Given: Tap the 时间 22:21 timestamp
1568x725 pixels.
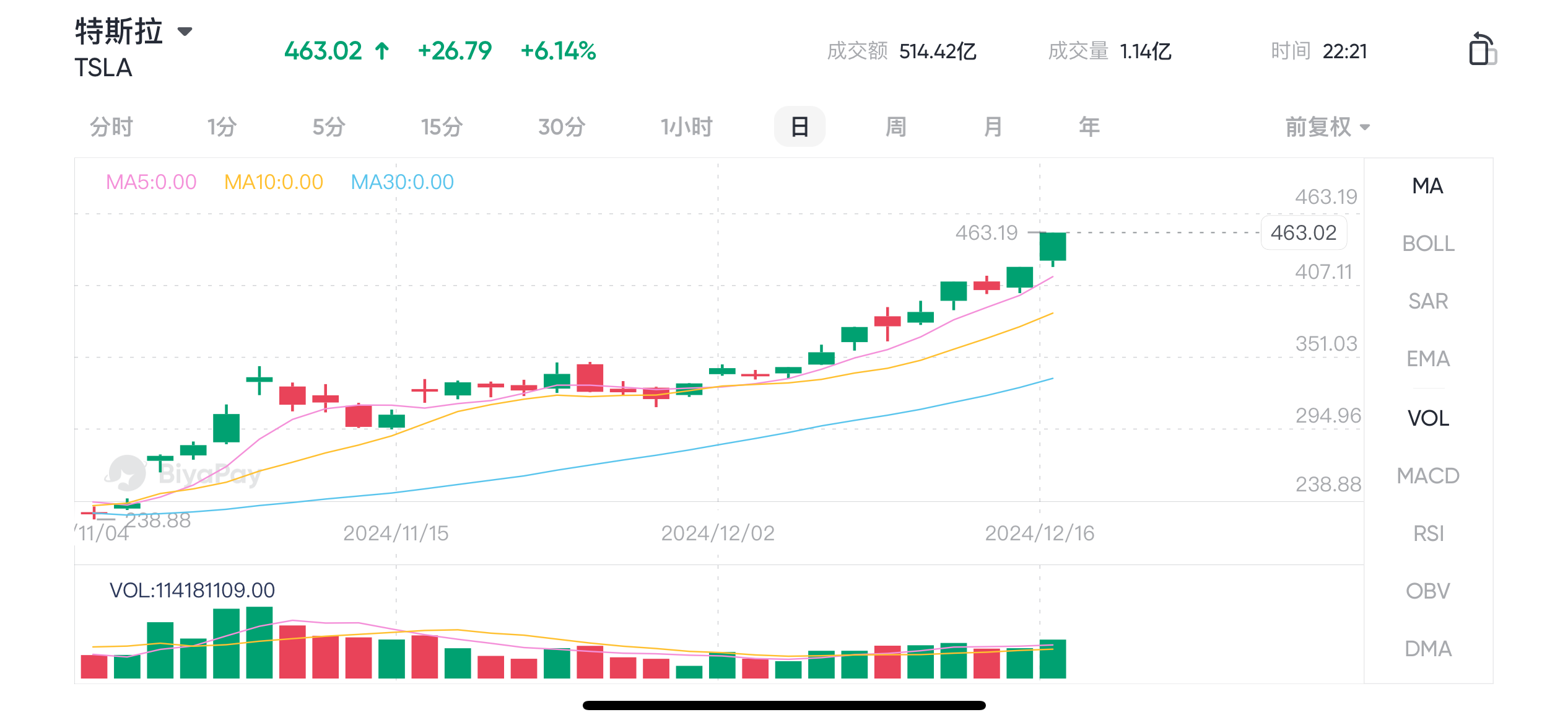Looking at the screenshot, I should 1318,51.
